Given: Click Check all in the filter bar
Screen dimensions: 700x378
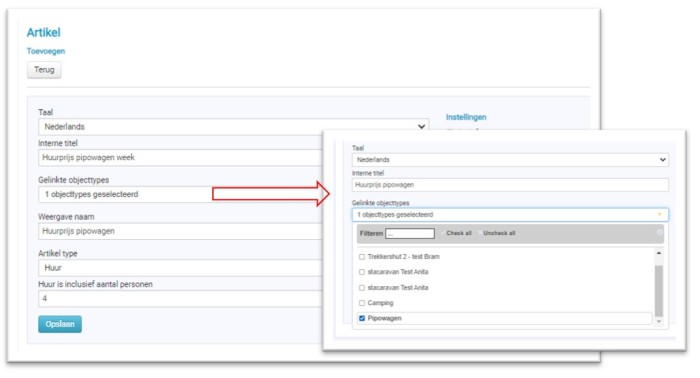Looking at the screenshot, I should click(458, 233).
